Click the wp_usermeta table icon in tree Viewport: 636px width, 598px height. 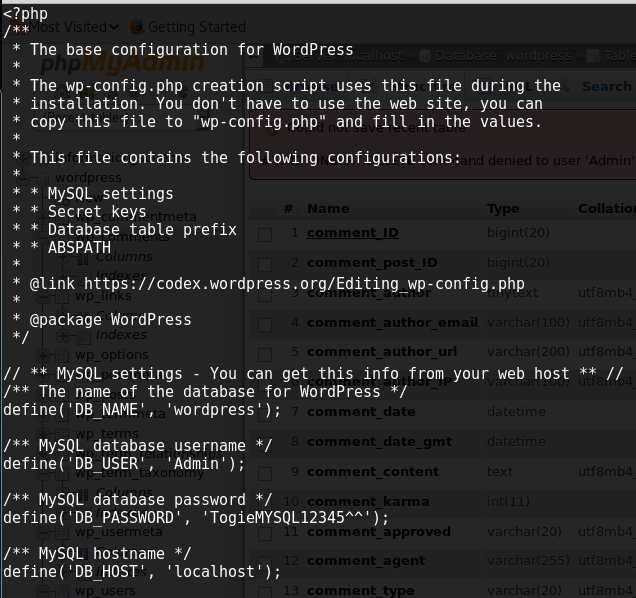pos(62,532)
